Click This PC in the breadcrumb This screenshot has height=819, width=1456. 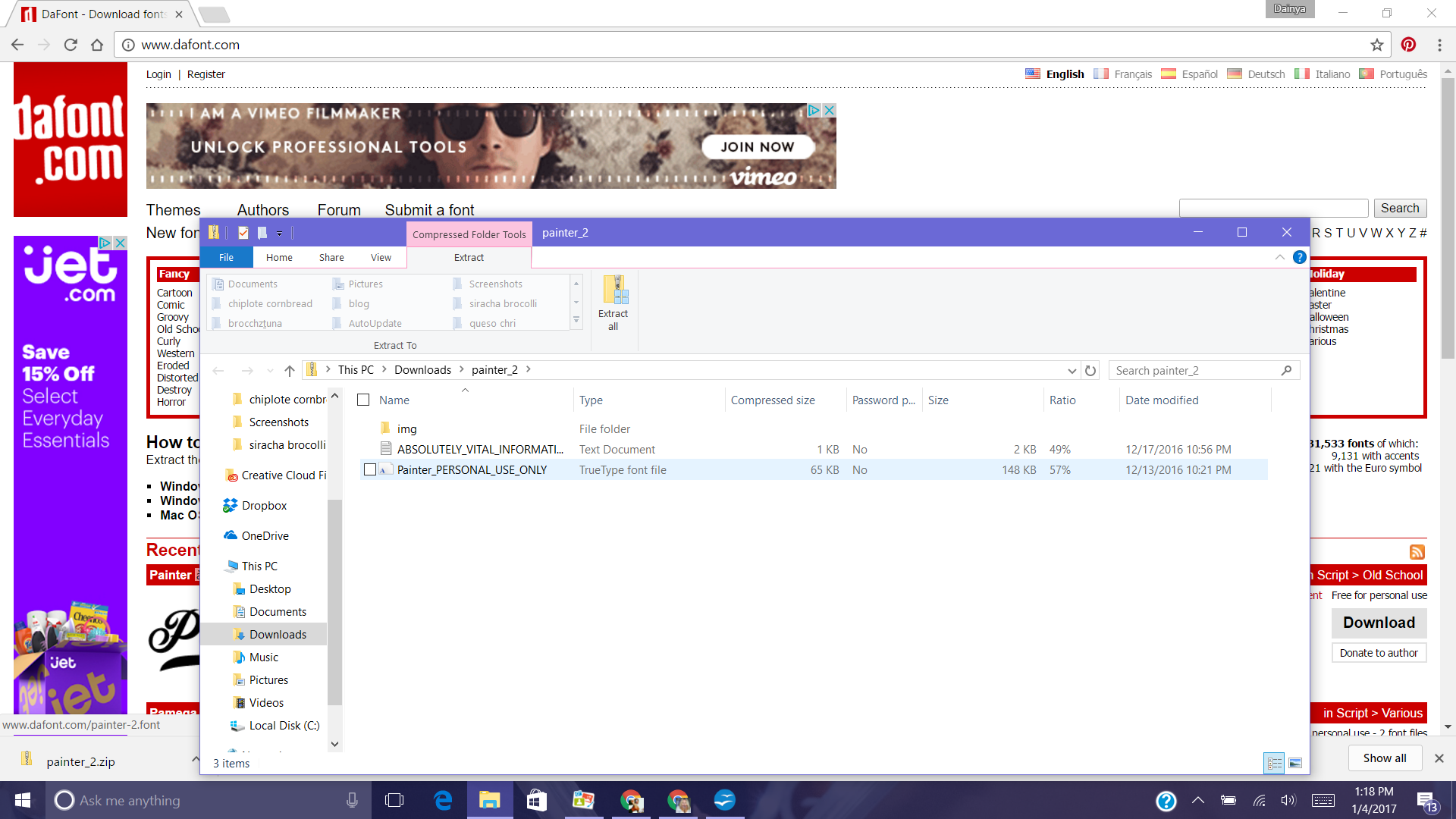(x=356, y=370)
